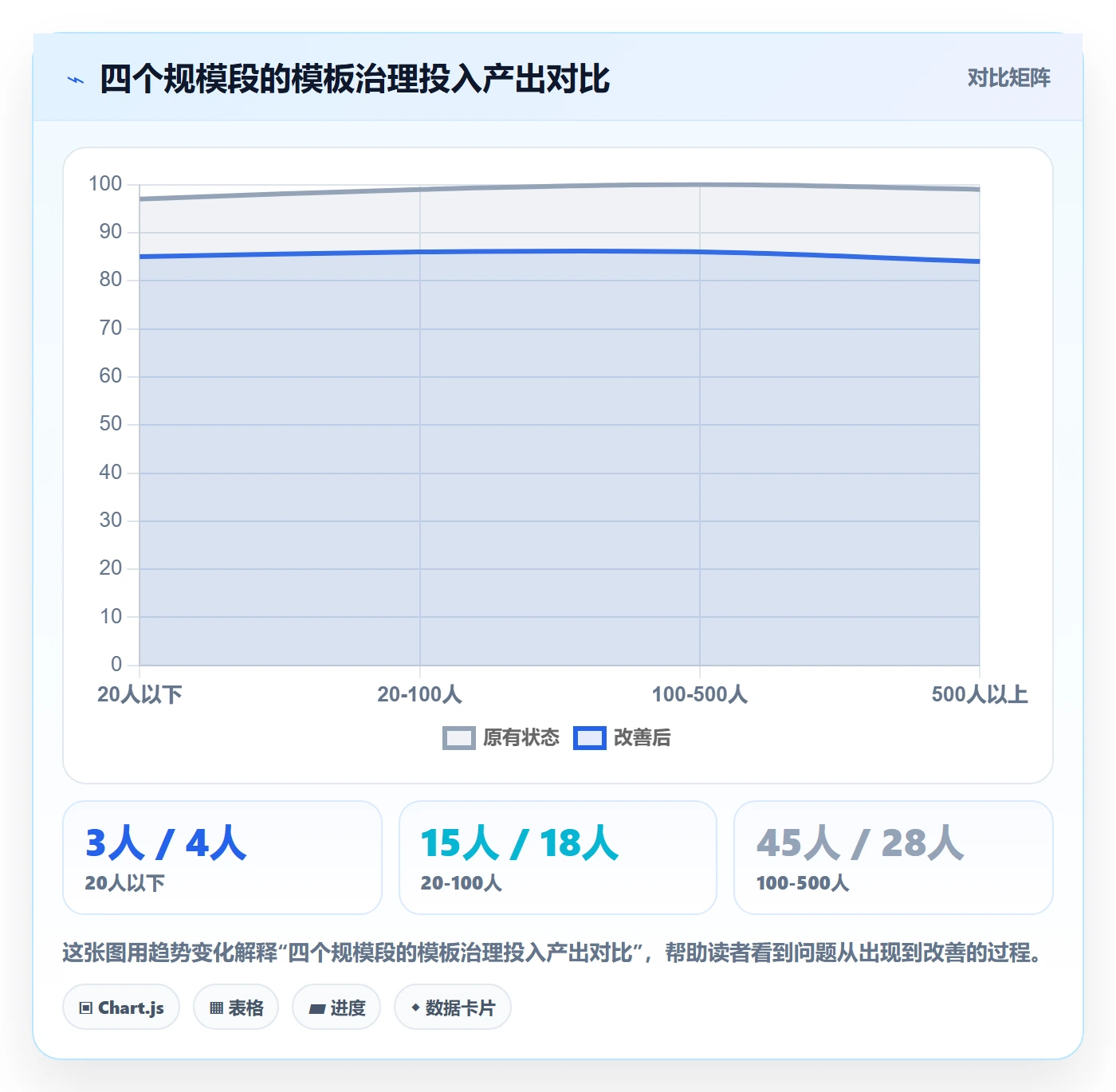
Task: Select the 数据卡片 tag chip
Action: coord(453,1008)
